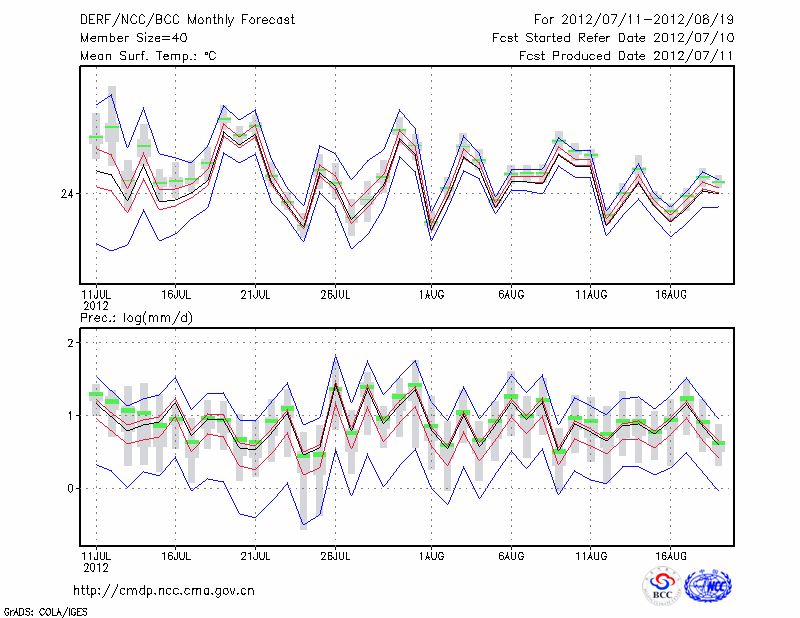800x618 pixels.
Task: Click 11JUL 2012 label under precipitation chart
Action: (96, 559)
